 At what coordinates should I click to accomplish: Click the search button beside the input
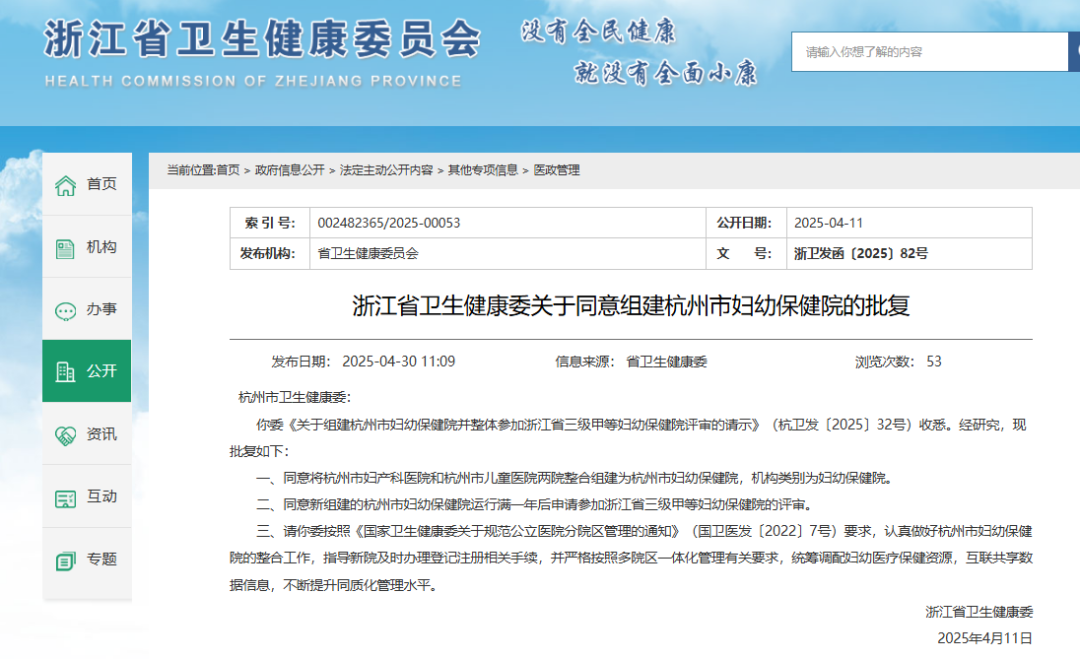(1074, 52)
